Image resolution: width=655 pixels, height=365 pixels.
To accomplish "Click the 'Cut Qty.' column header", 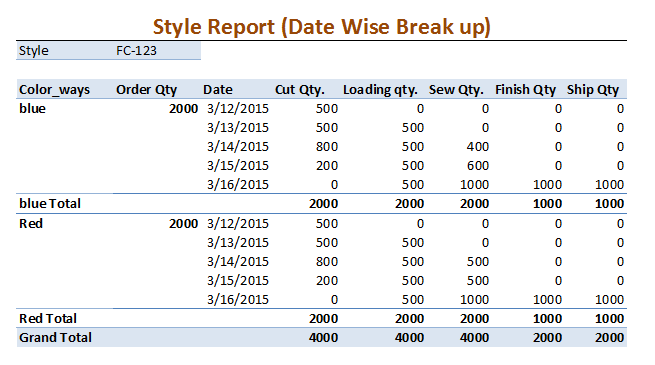I will click(x=300, y=90).
